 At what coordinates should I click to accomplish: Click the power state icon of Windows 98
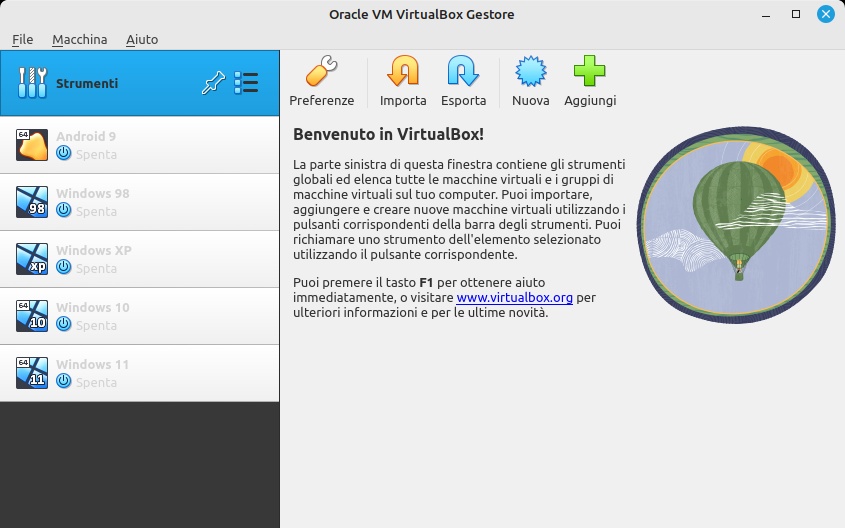(x=64, y=210)
